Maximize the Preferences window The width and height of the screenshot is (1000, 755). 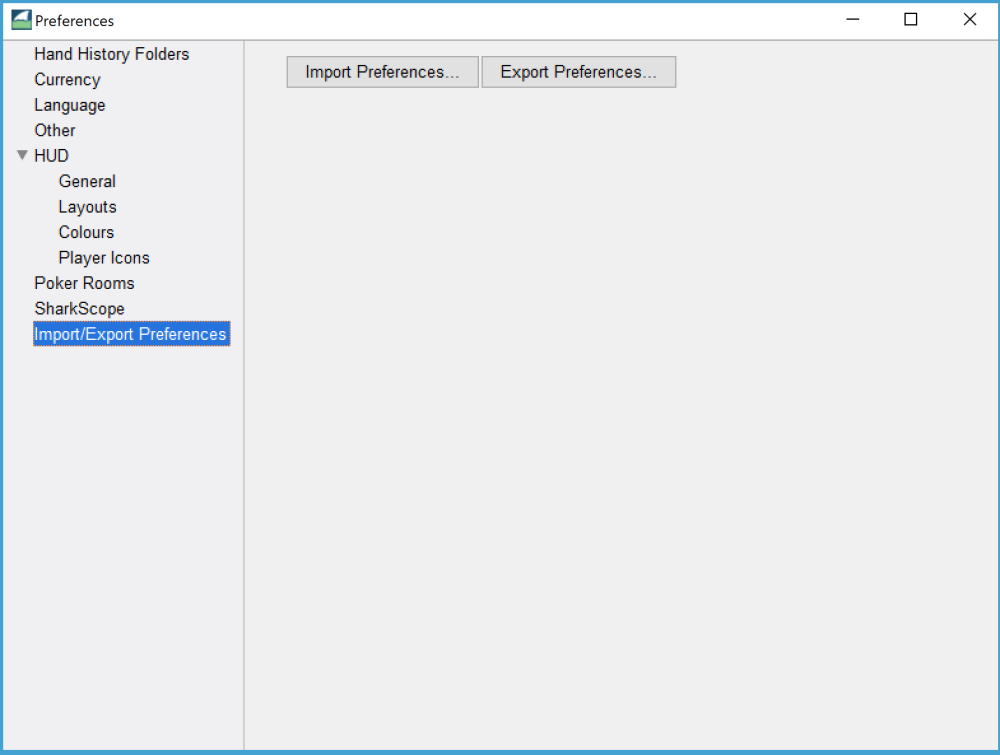click(x=911, y=20)
